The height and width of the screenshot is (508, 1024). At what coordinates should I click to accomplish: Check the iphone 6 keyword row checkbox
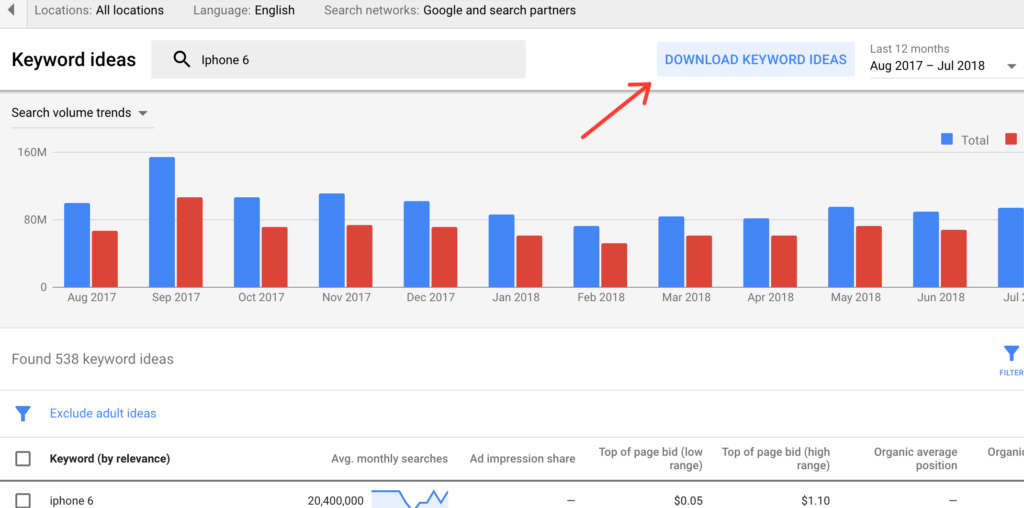coord(23,501)
